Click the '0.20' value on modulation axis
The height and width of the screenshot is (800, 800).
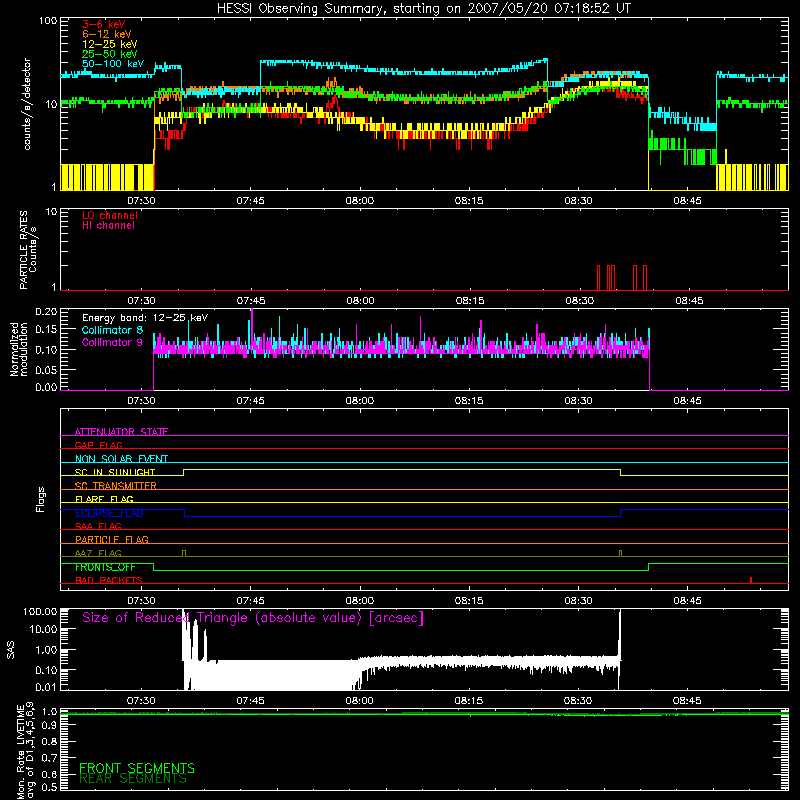(46, 312)
